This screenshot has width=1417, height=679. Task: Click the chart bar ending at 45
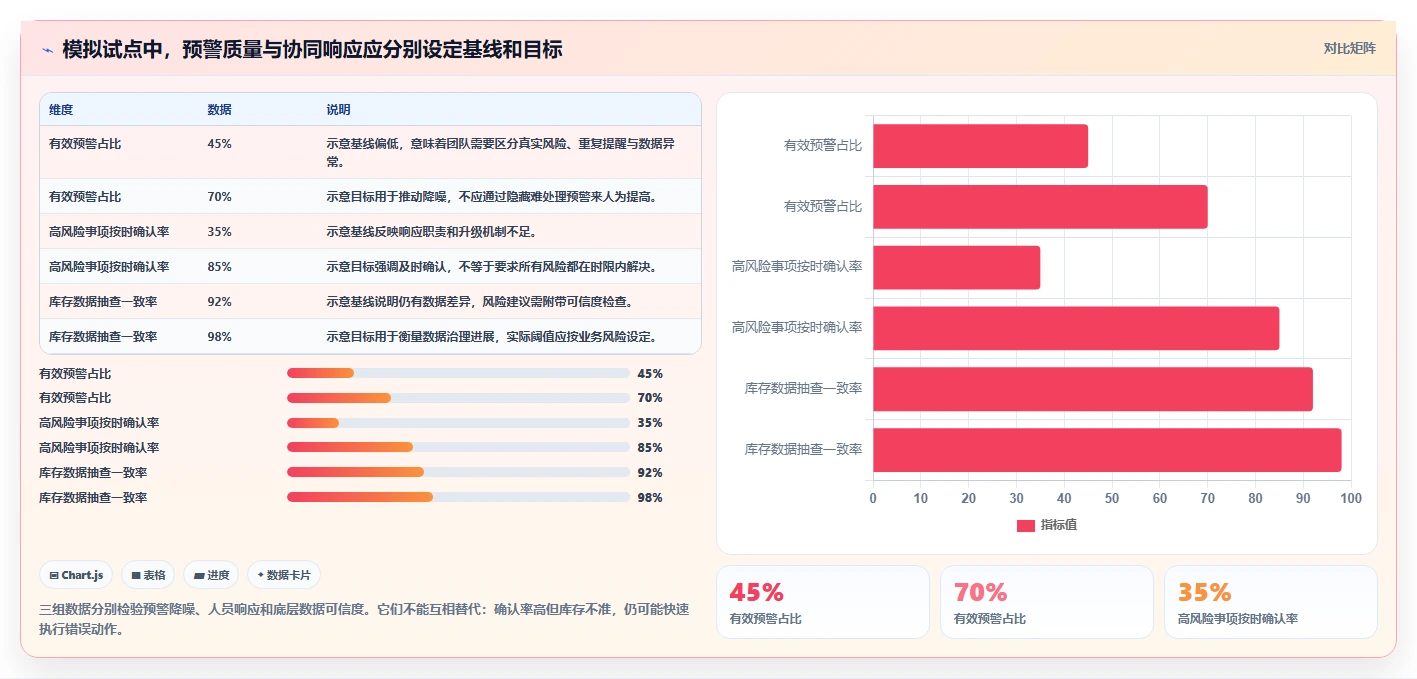click(x=980, y=146)
